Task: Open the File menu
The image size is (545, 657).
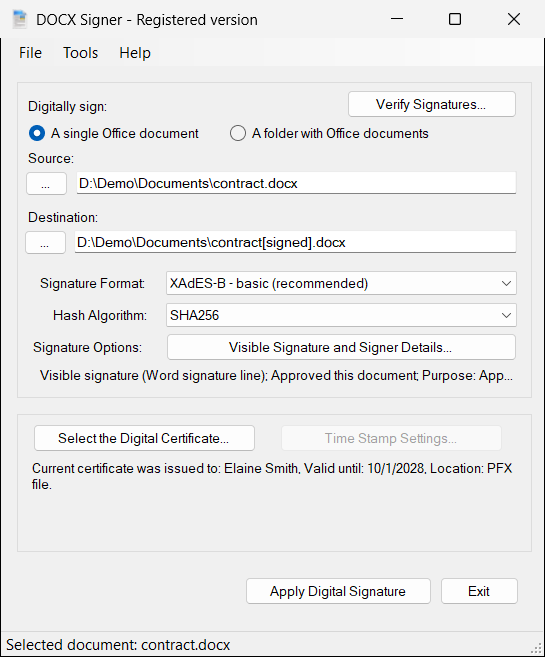Action: coord(30,53)
